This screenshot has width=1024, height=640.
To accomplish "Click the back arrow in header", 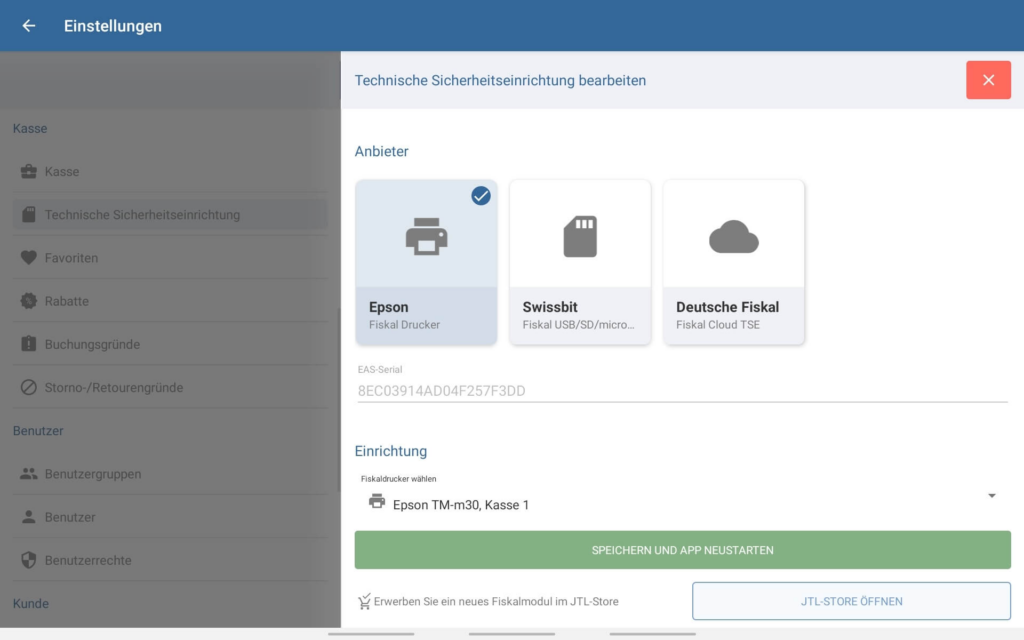I will pos(29,26).
